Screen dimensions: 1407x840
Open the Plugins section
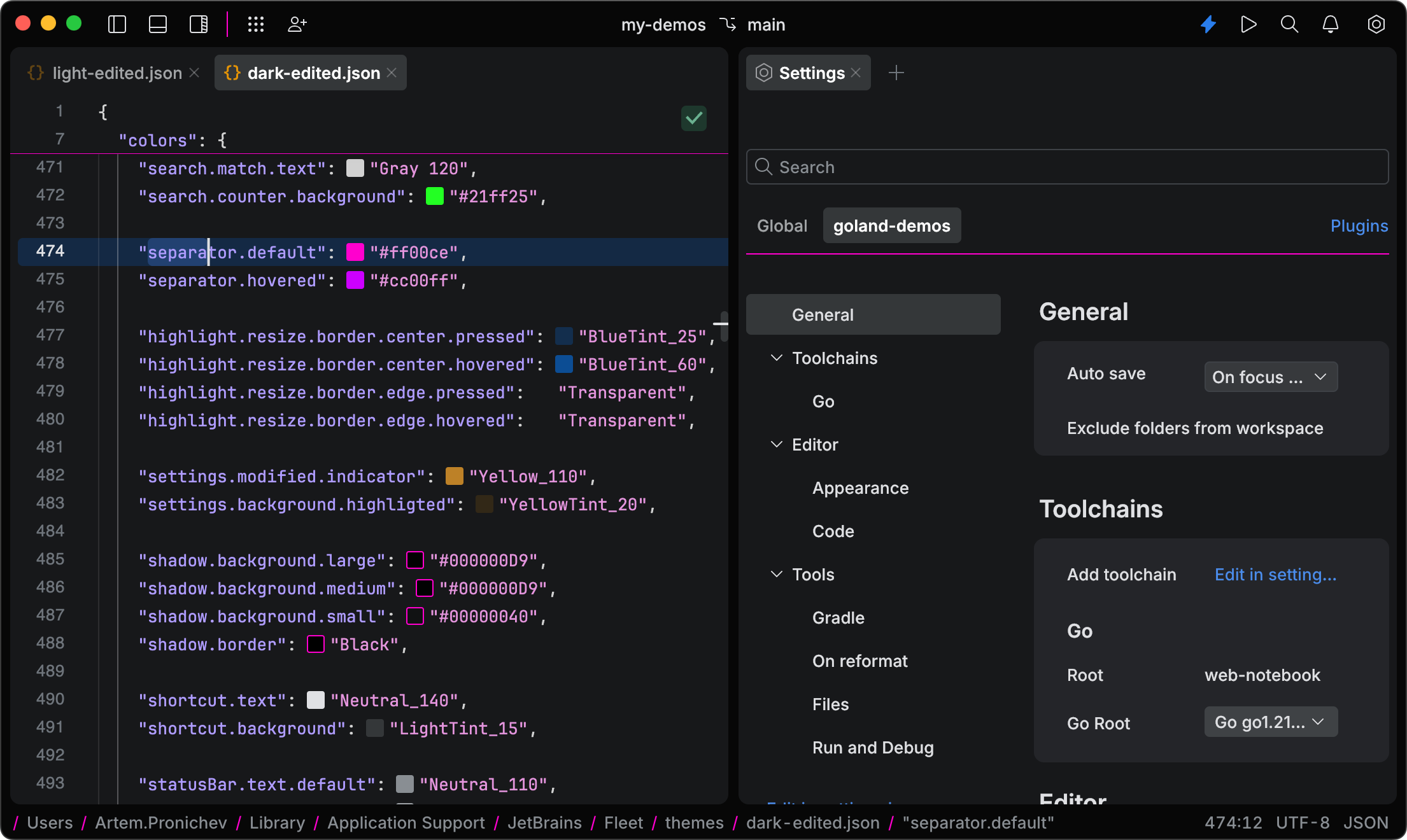[x=1359, y=225]
